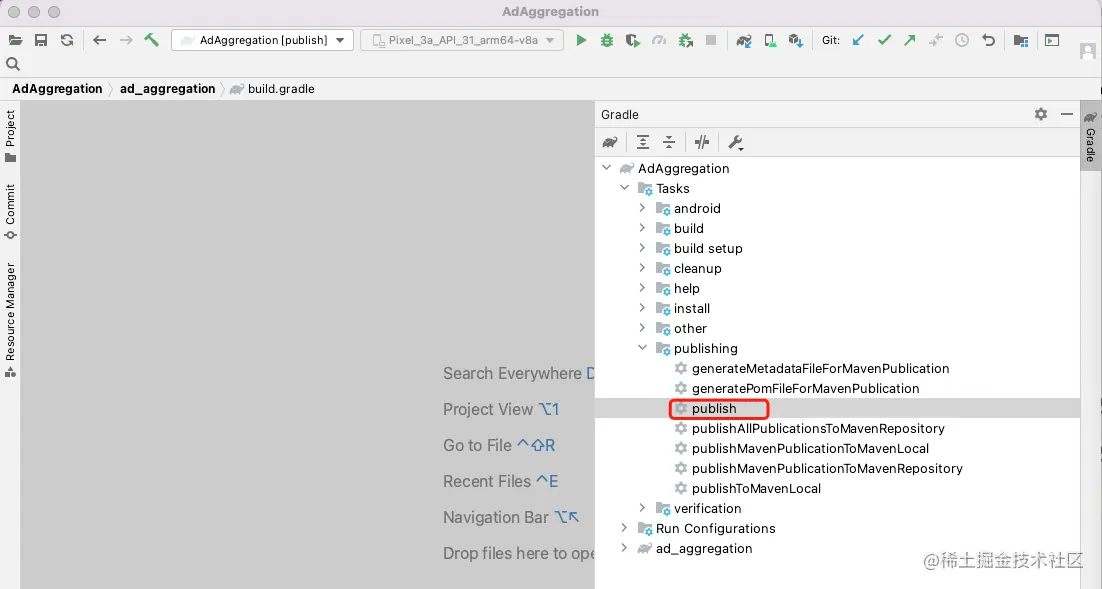Expand the verification task group

click(x=642, y=508)
